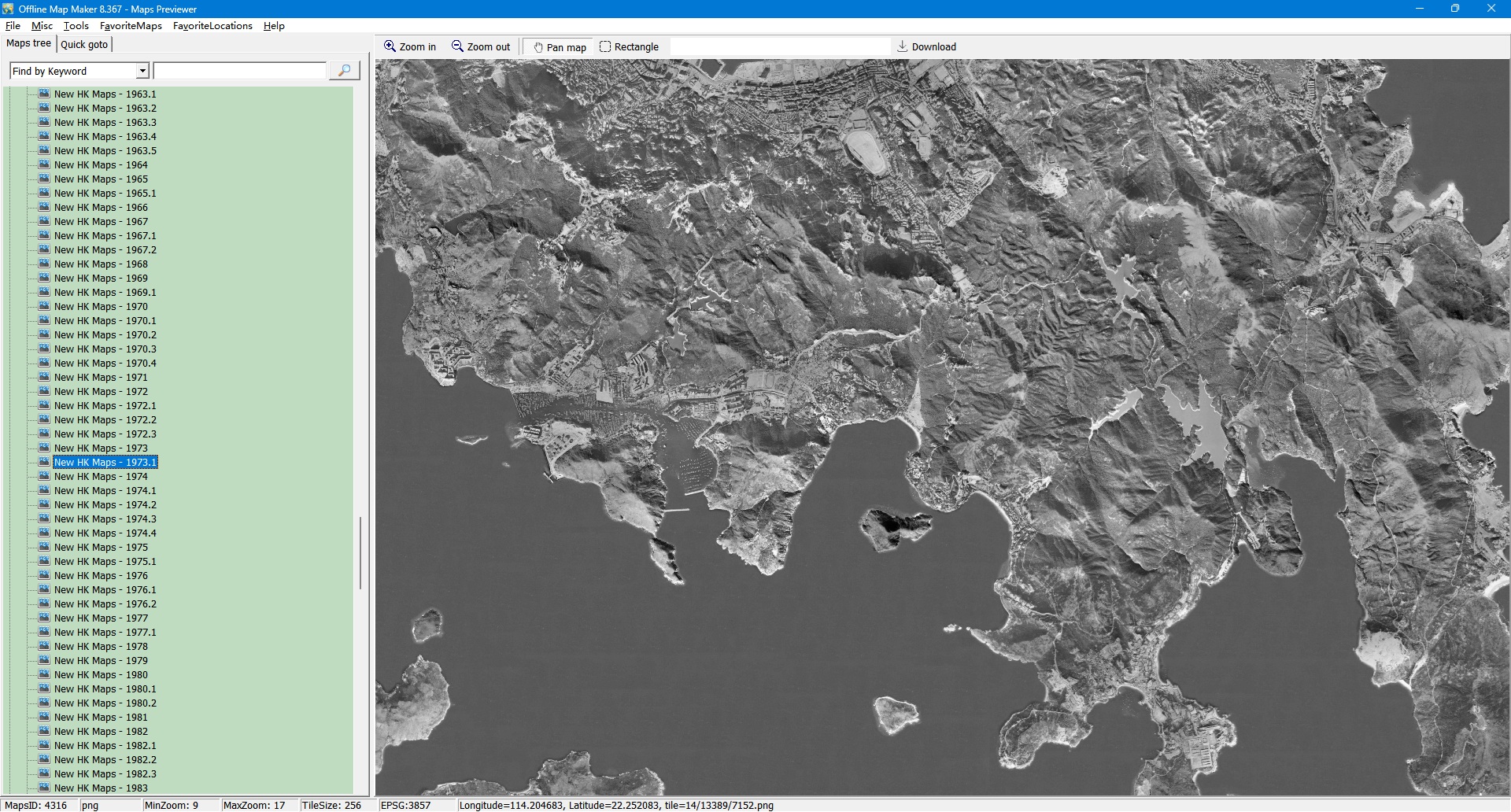Choose New HK Maps - 1982.3 map
This screenshot has height=812, width=1511.
click(x=105, y=774)
